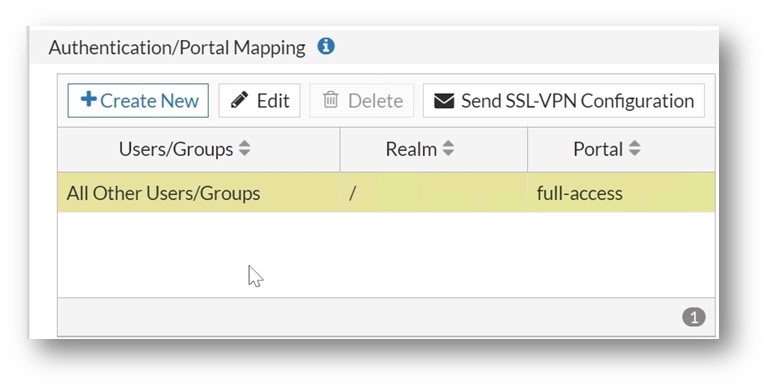The image size is (771, 391).
Task: Select the All Other Users/Groups row
Action: (x=386, y=192)
